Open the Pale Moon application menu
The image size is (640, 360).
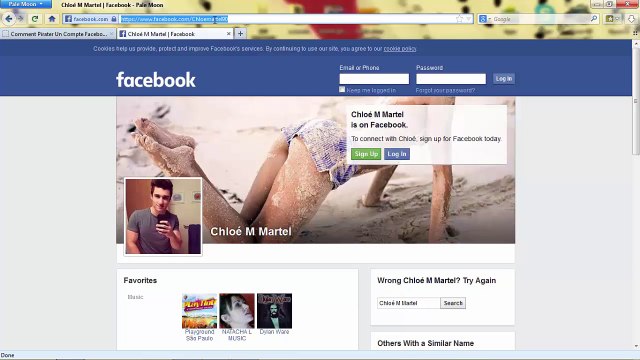(x=26, y=4)
